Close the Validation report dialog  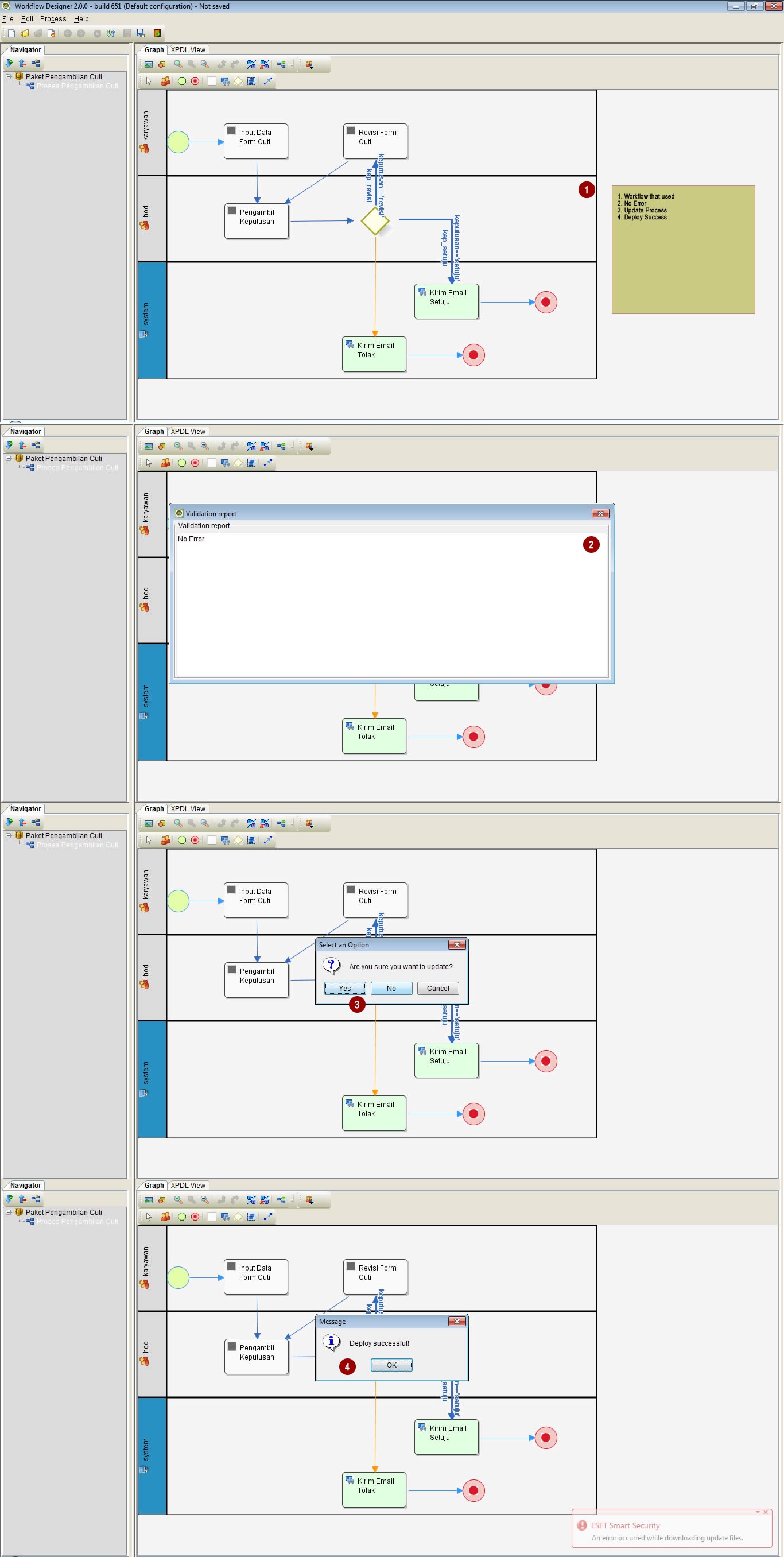[x=600, y=513]
